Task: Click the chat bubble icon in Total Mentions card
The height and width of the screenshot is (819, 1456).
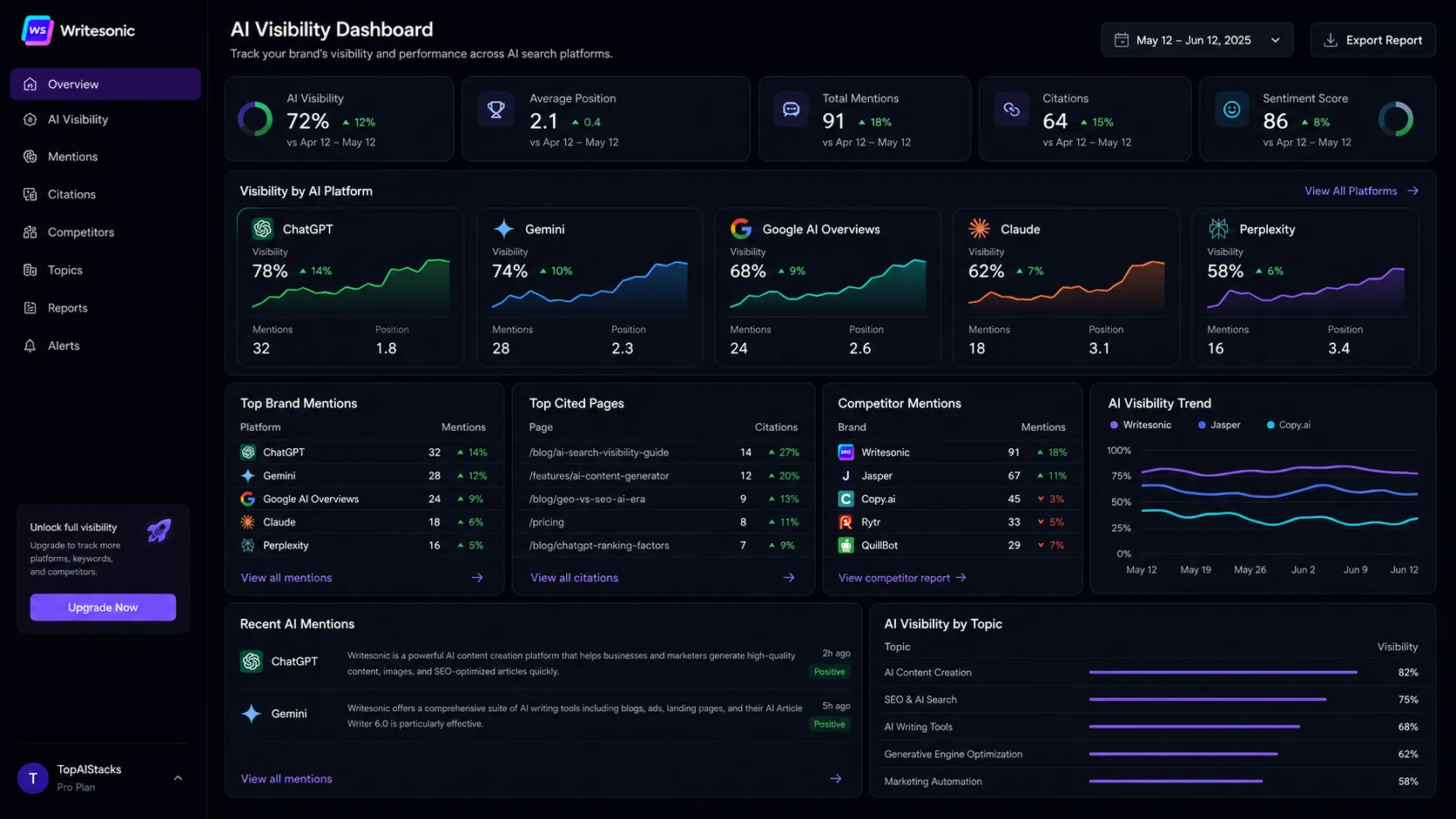Action: coord(791,110)
